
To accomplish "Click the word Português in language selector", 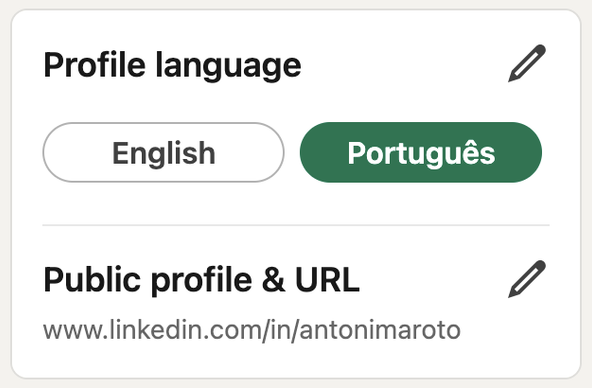I will click(x=421, y=152).
